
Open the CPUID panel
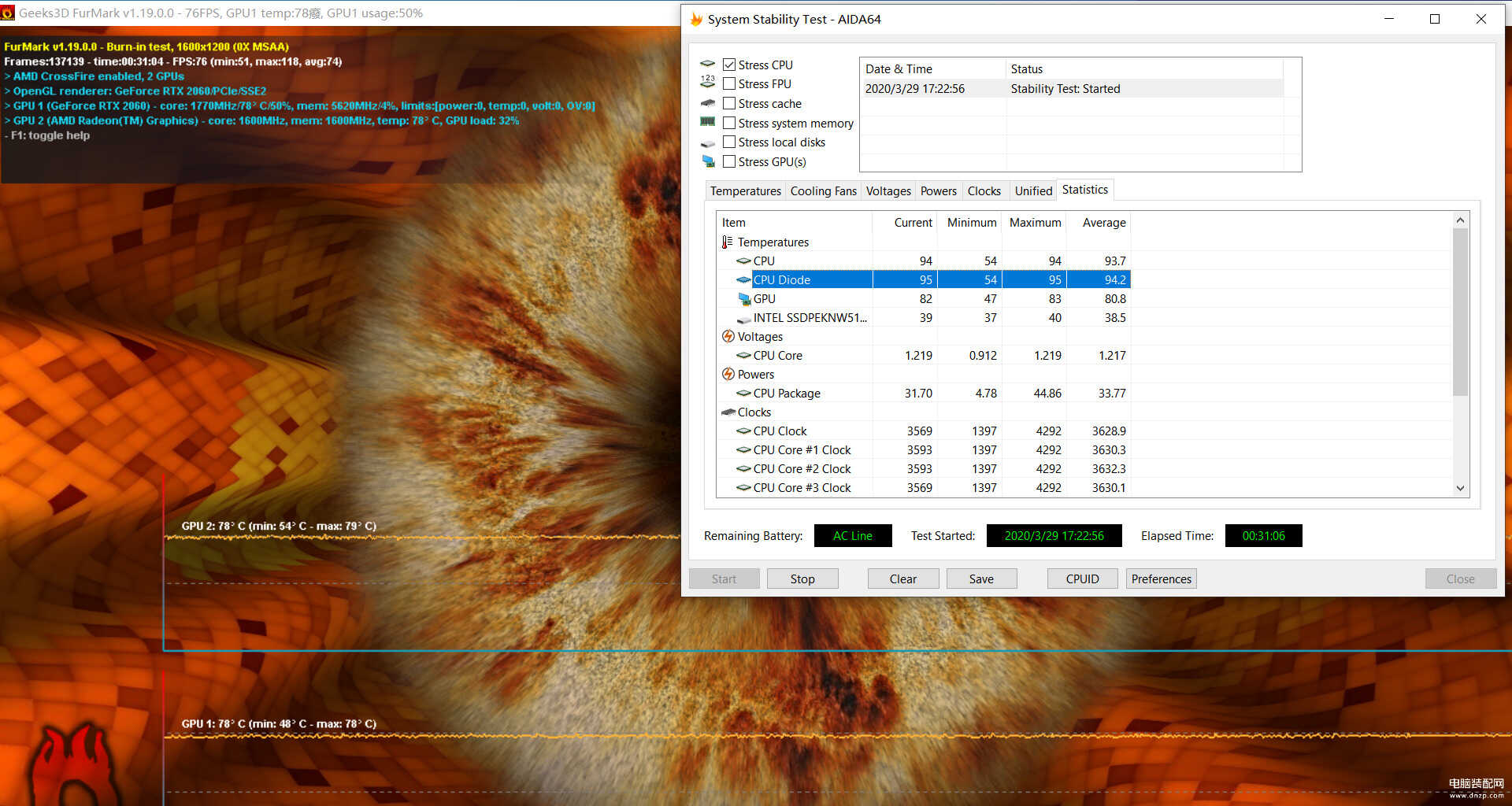pos(1082,579)
